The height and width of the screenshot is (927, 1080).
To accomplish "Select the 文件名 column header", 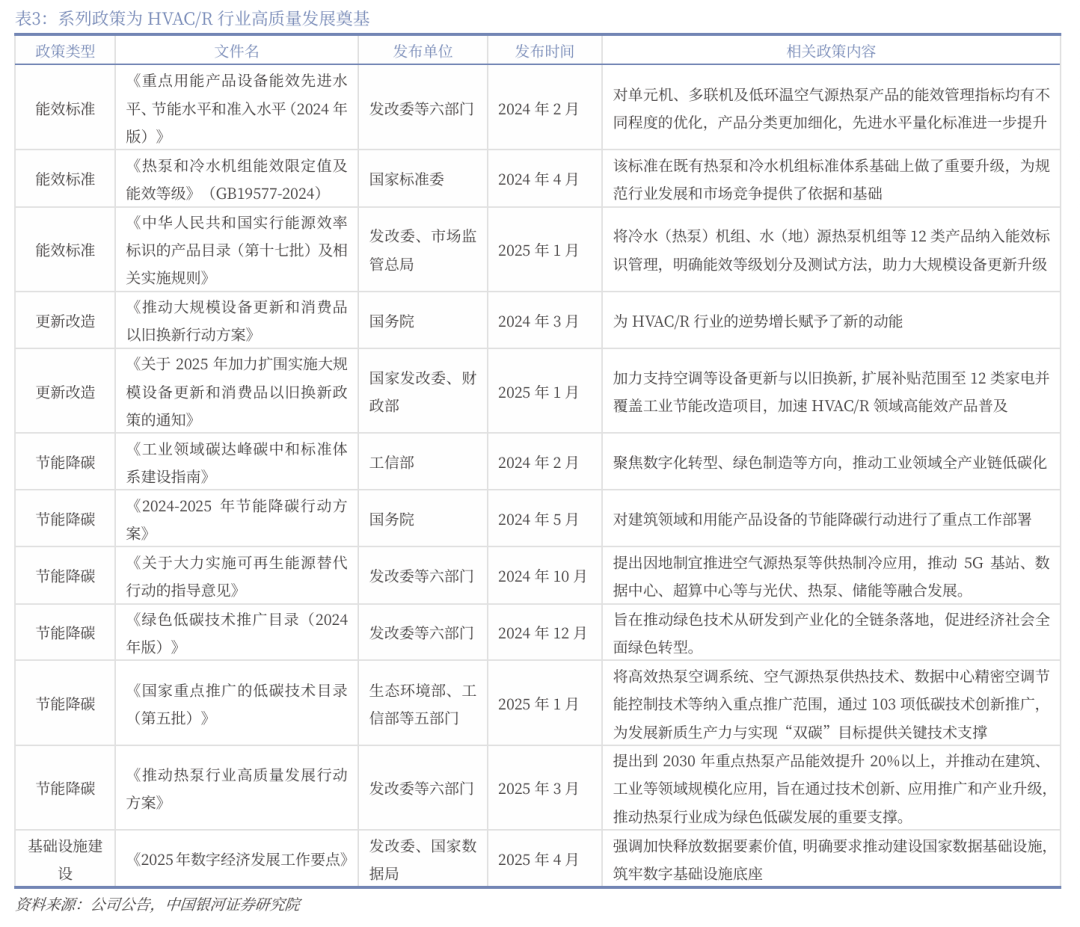I will (237, 51).
